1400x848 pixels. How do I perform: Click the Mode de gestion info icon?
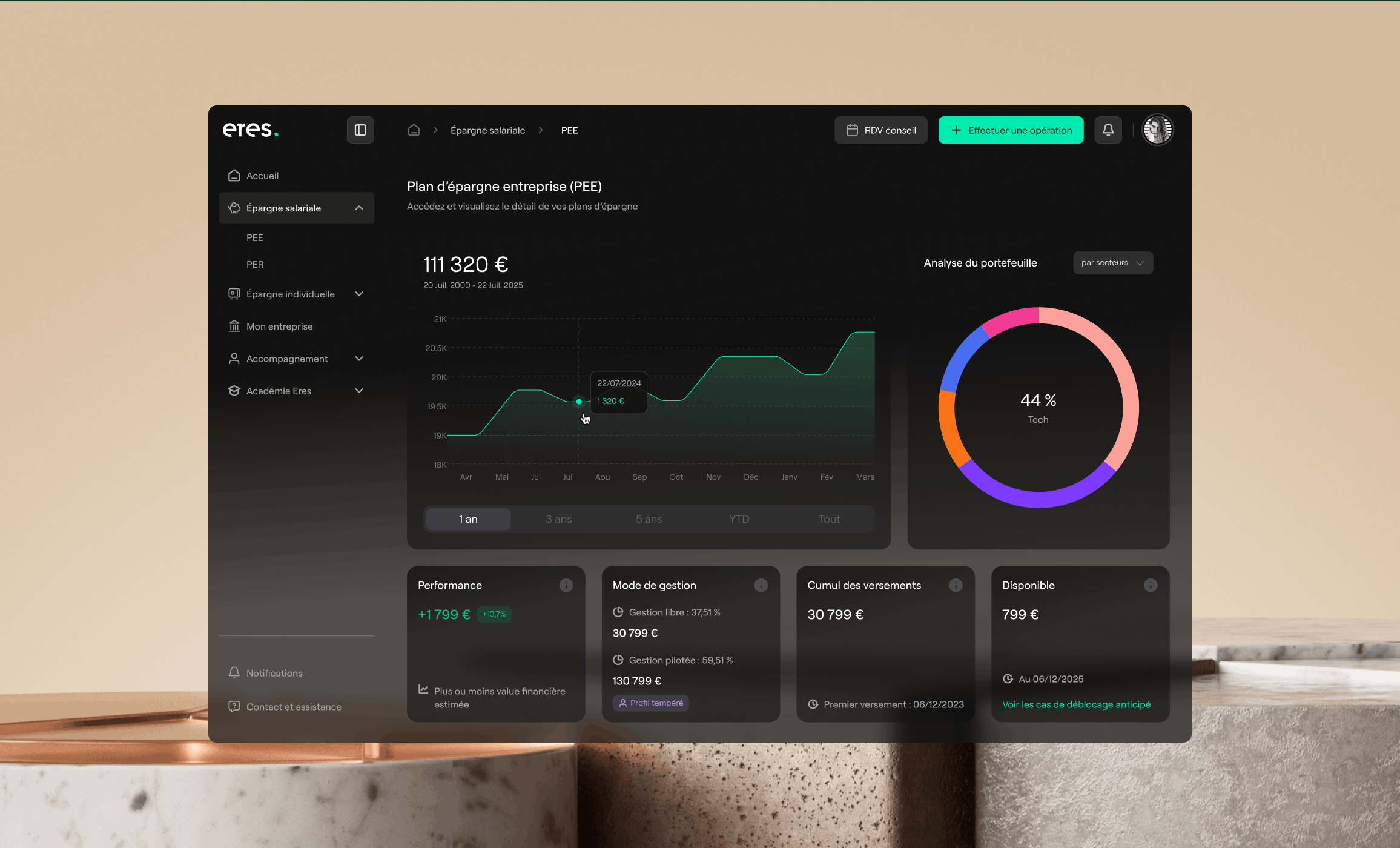tap(761, 585)
